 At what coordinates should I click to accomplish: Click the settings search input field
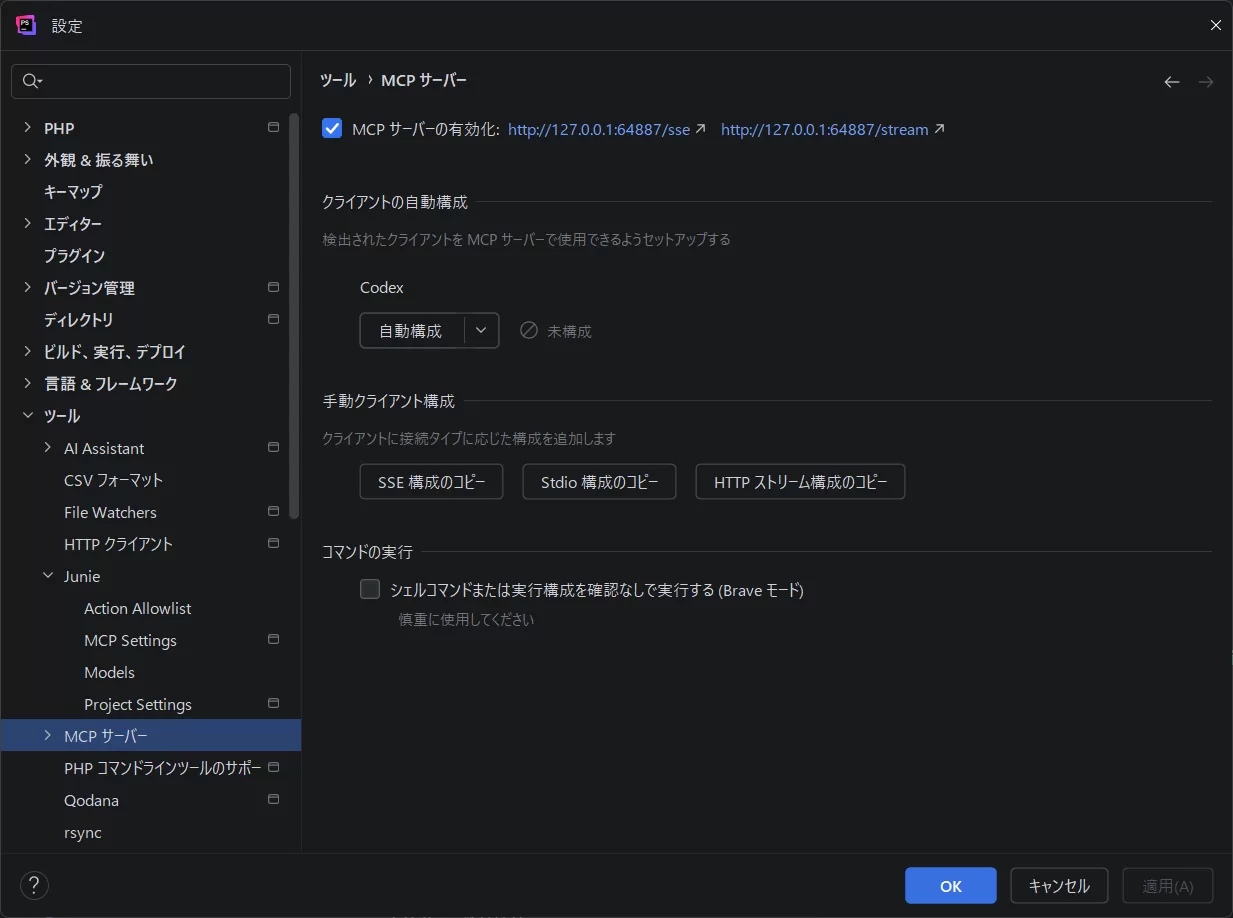click(x=160, y=81)
